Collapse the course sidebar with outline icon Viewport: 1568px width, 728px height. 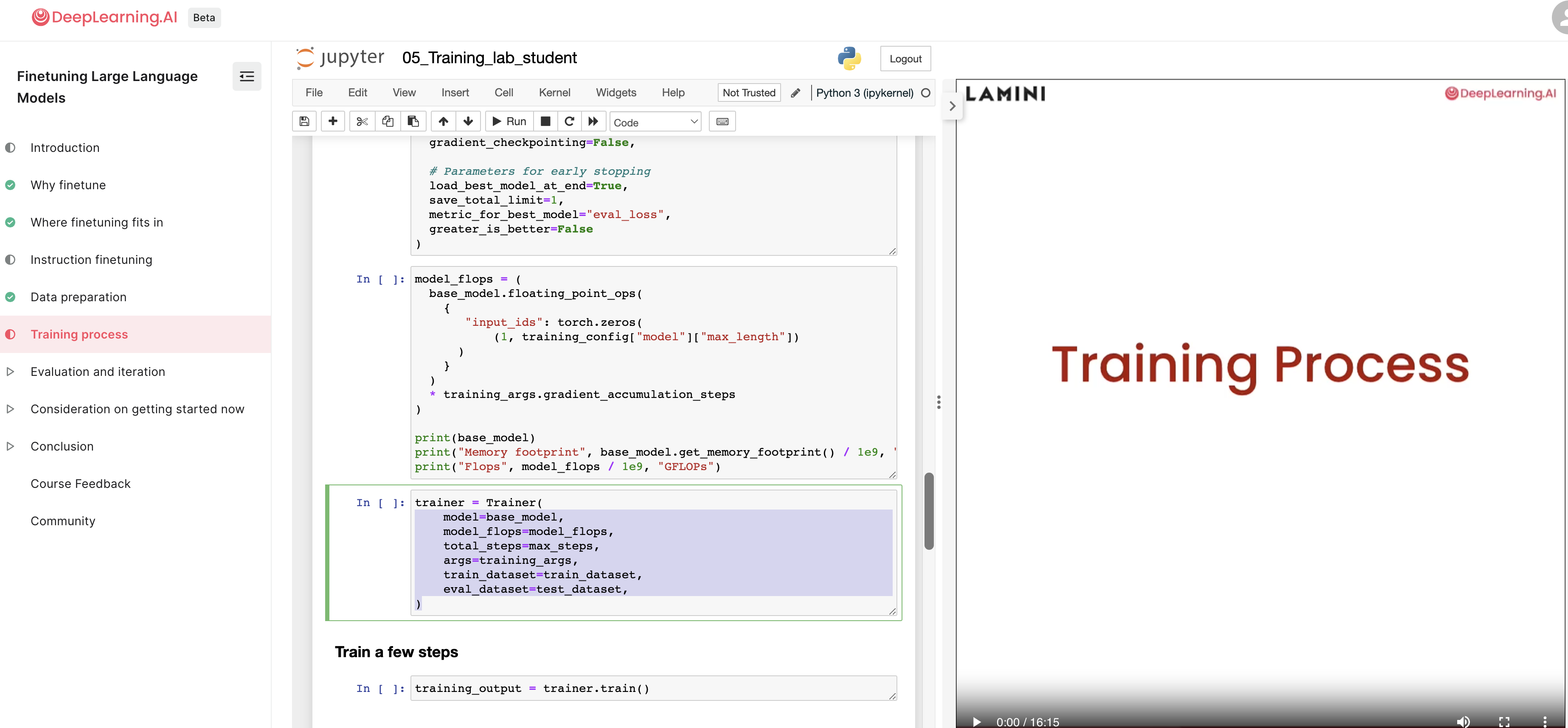click(x=247, y=76)
